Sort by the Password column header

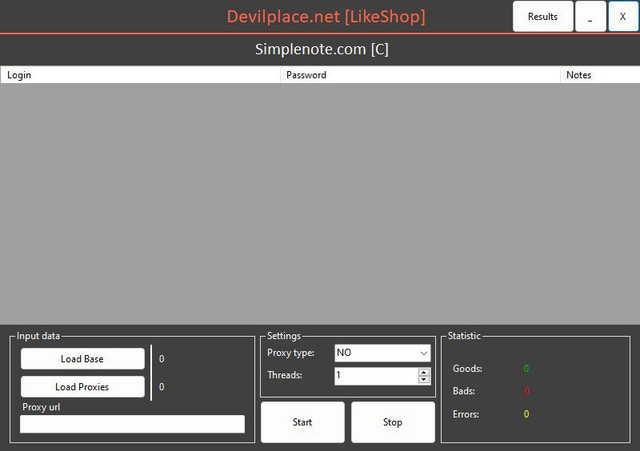(420, 75)
